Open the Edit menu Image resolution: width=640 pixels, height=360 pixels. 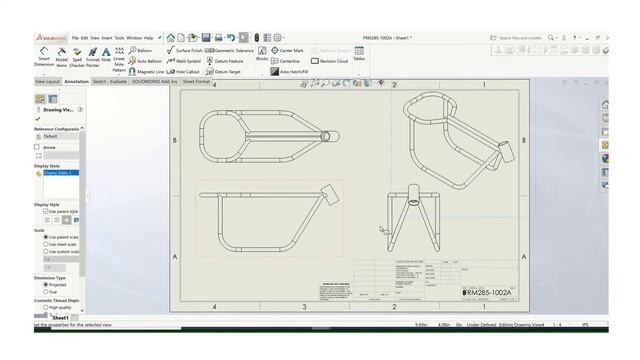84,38
